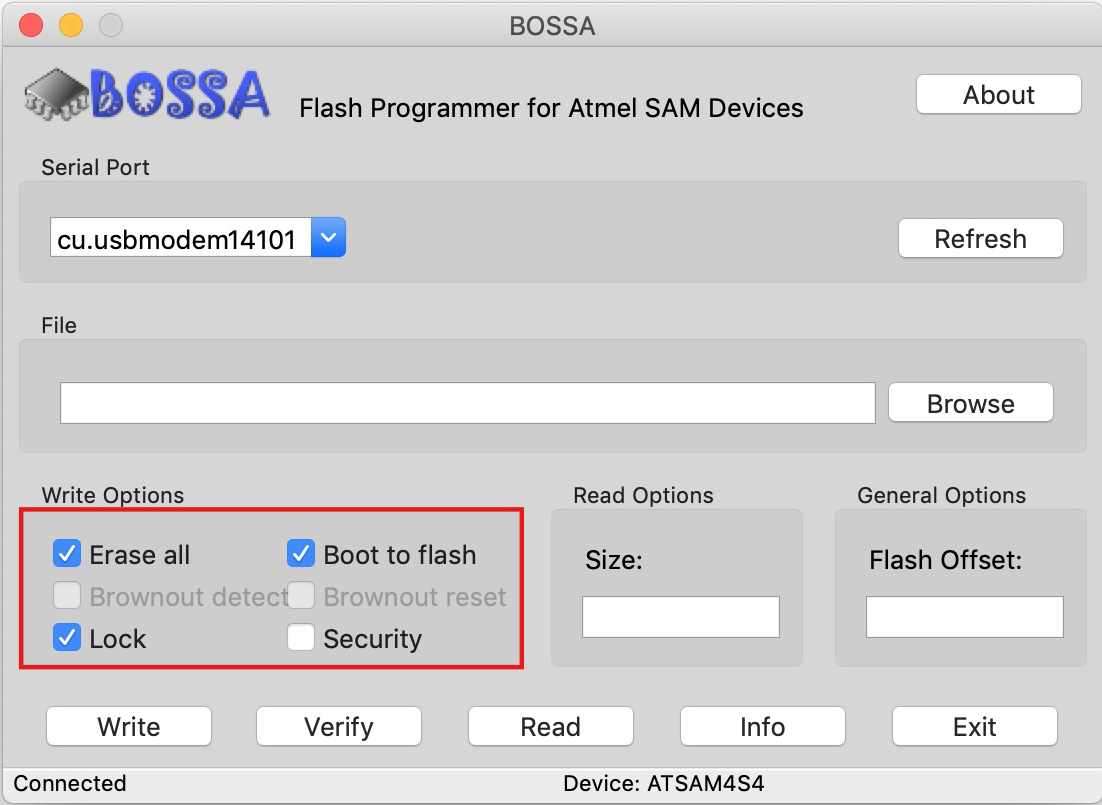Uncheck the Lock checkbox
The width and height of the screenshot is (1102, 805).
pos(67,638)
